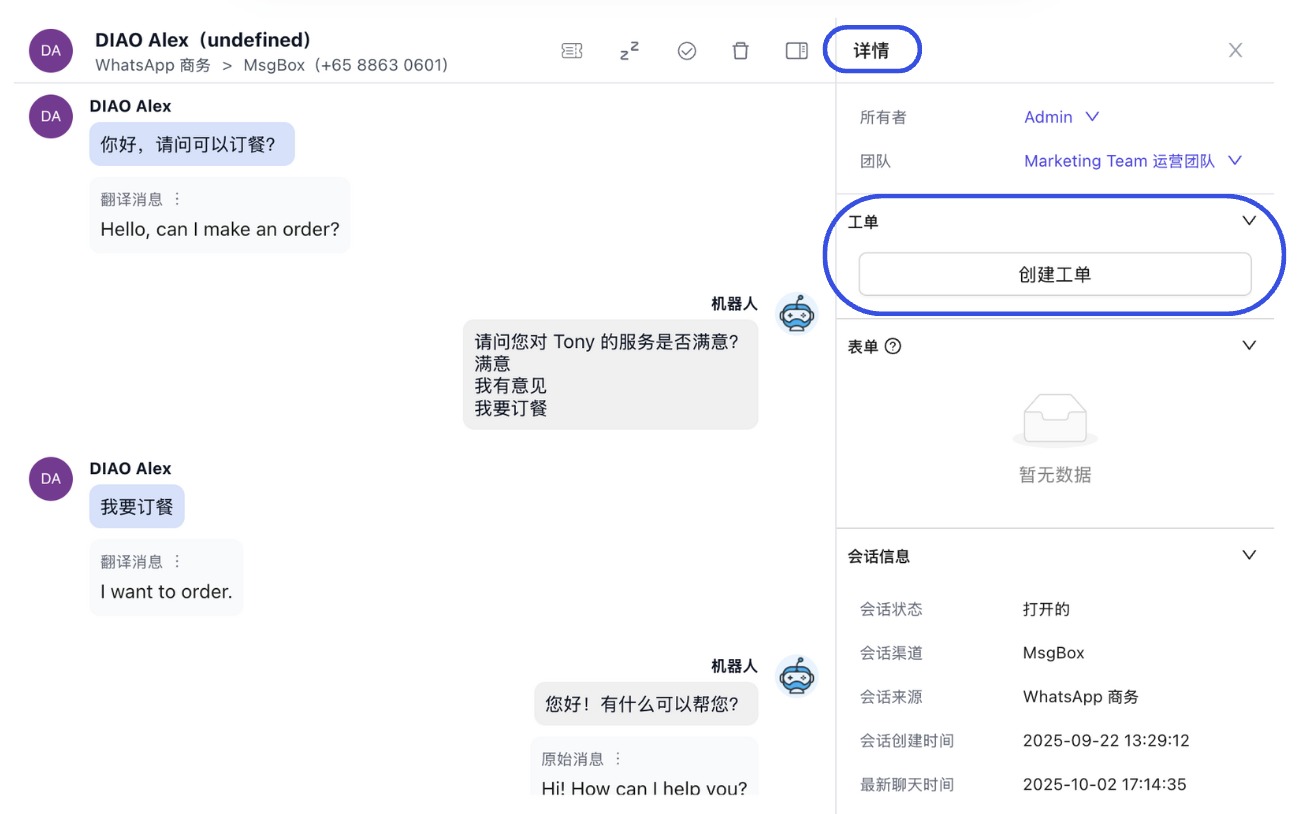Select the 我要订餐 message bubble
This screenshot has width=1310, height=814.
(x=136, y=506)
